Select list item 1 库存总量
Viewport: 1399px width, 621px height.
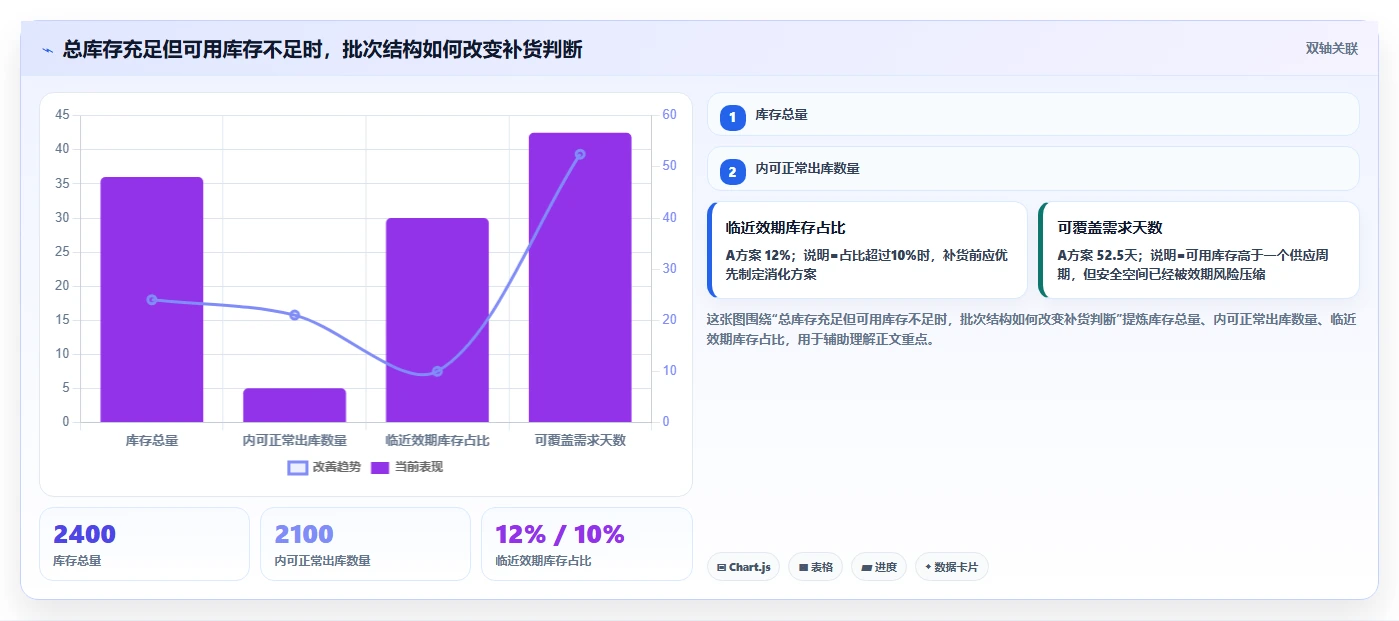point(1033,115)
